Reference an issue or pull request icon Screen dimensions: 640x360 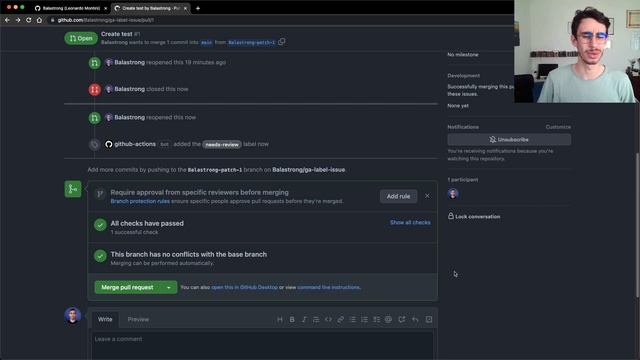402,320
